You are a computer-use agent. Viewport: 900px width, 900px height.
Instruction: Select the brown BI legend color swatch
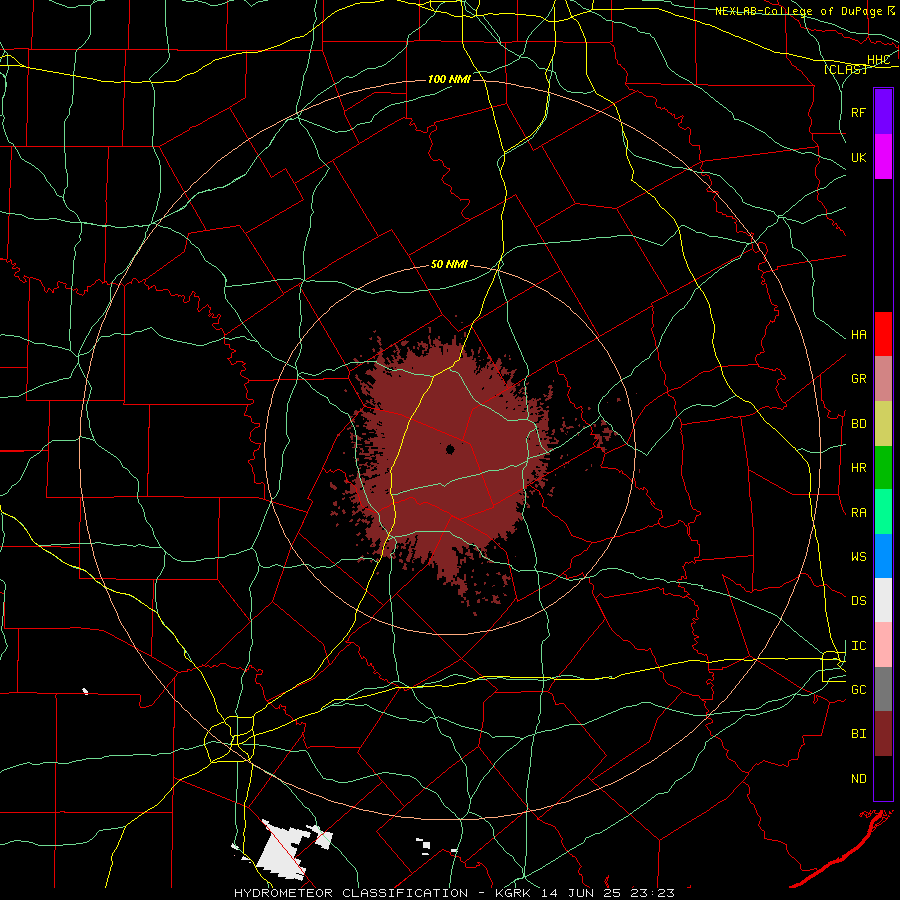point(883,734)
